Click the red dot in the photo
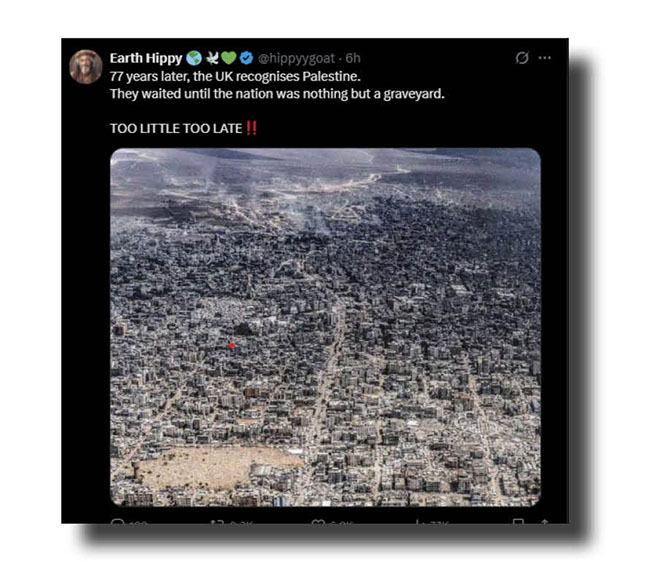Viewport: 652px width, 574px height. [x=232, y=346]
